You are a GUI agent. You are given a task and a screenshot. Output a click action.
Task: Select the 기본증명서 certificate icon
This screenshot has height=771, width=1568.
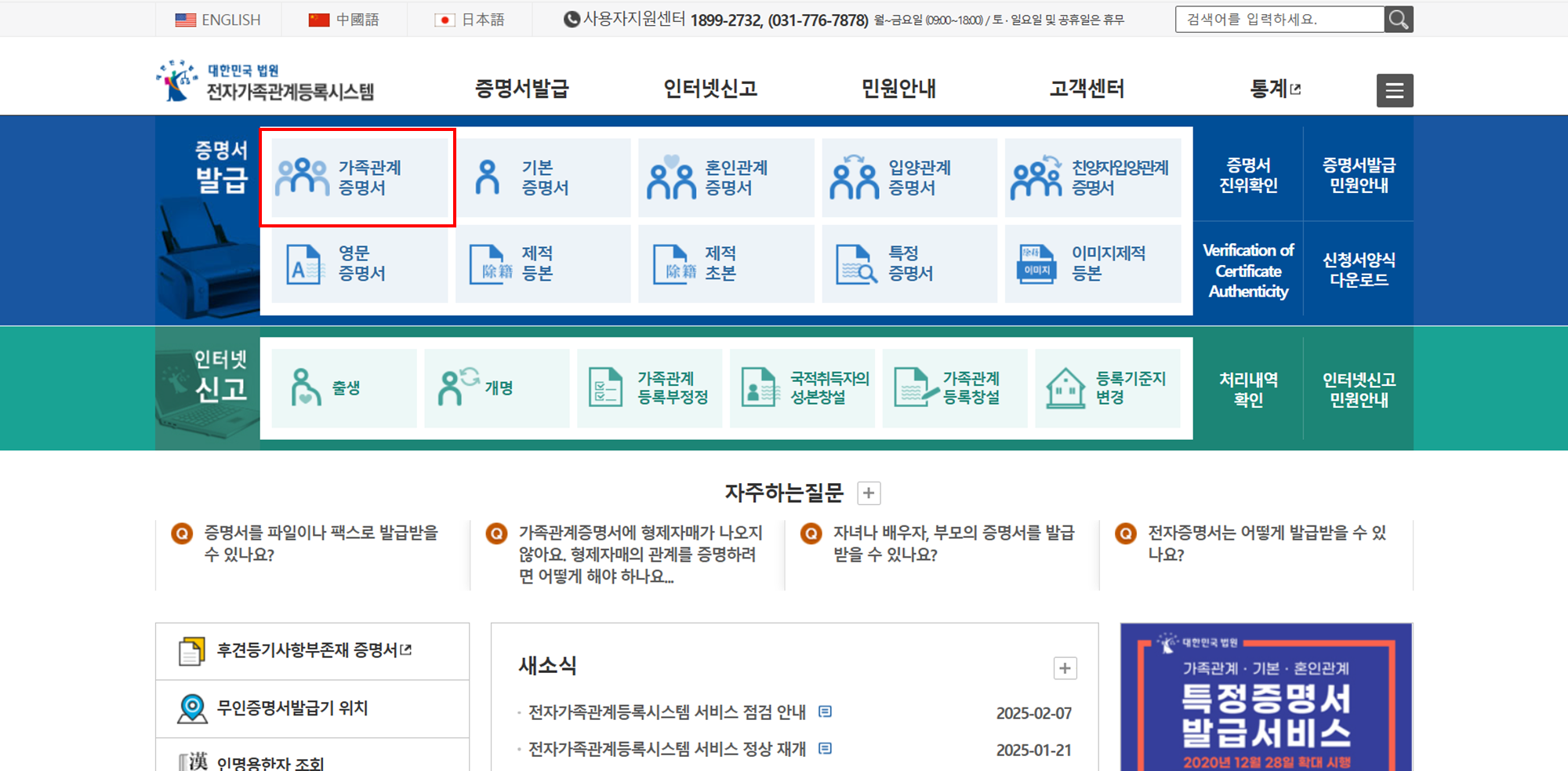pyautogui.click(x=543, y=177)
